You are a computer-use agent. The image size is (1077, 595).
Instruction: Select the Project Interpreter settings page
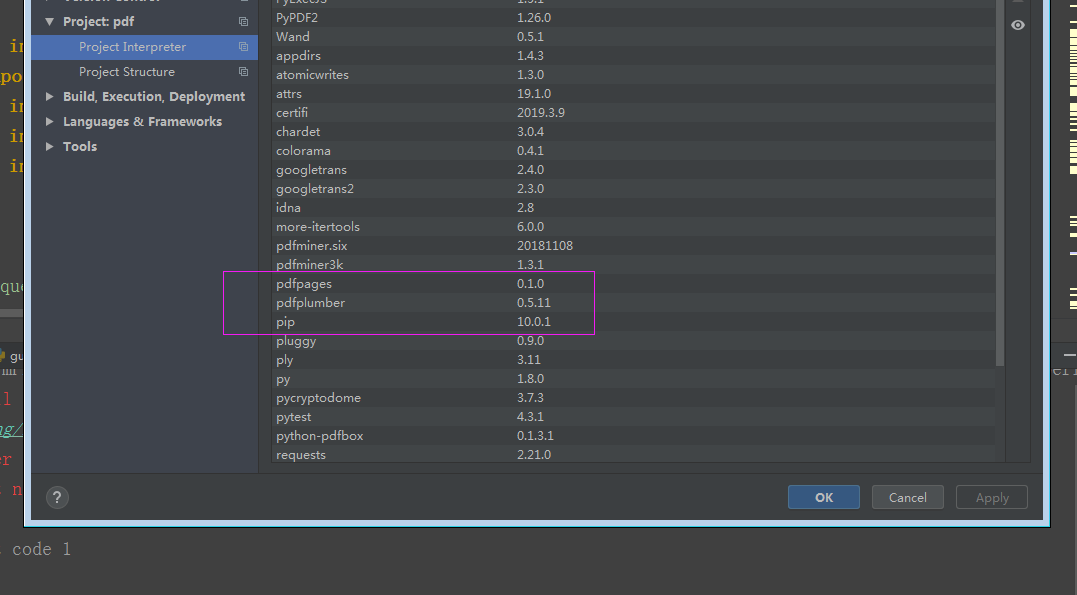click(x=133, y=46)
